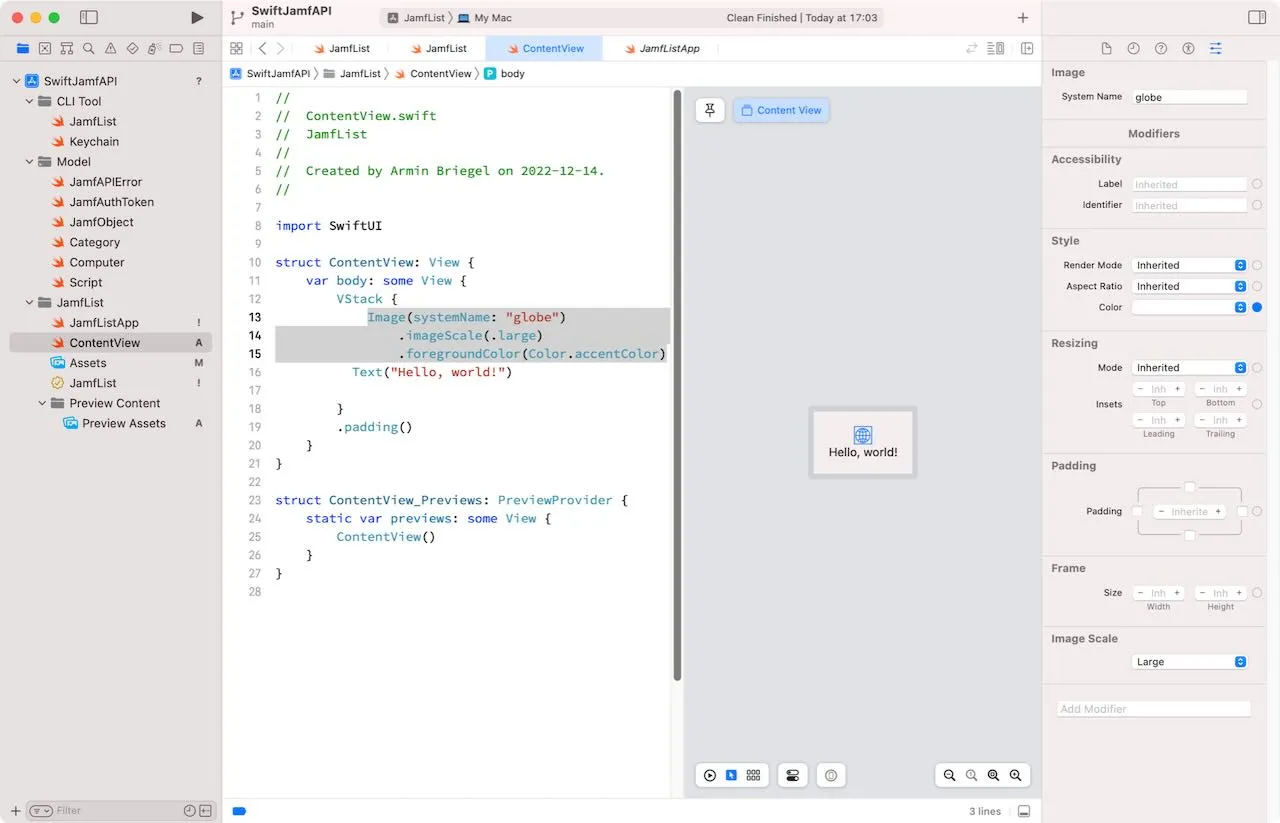This screenshot has height=823, width=1280.
Task: Open the Quick Help inspector
Action: 1160,48
